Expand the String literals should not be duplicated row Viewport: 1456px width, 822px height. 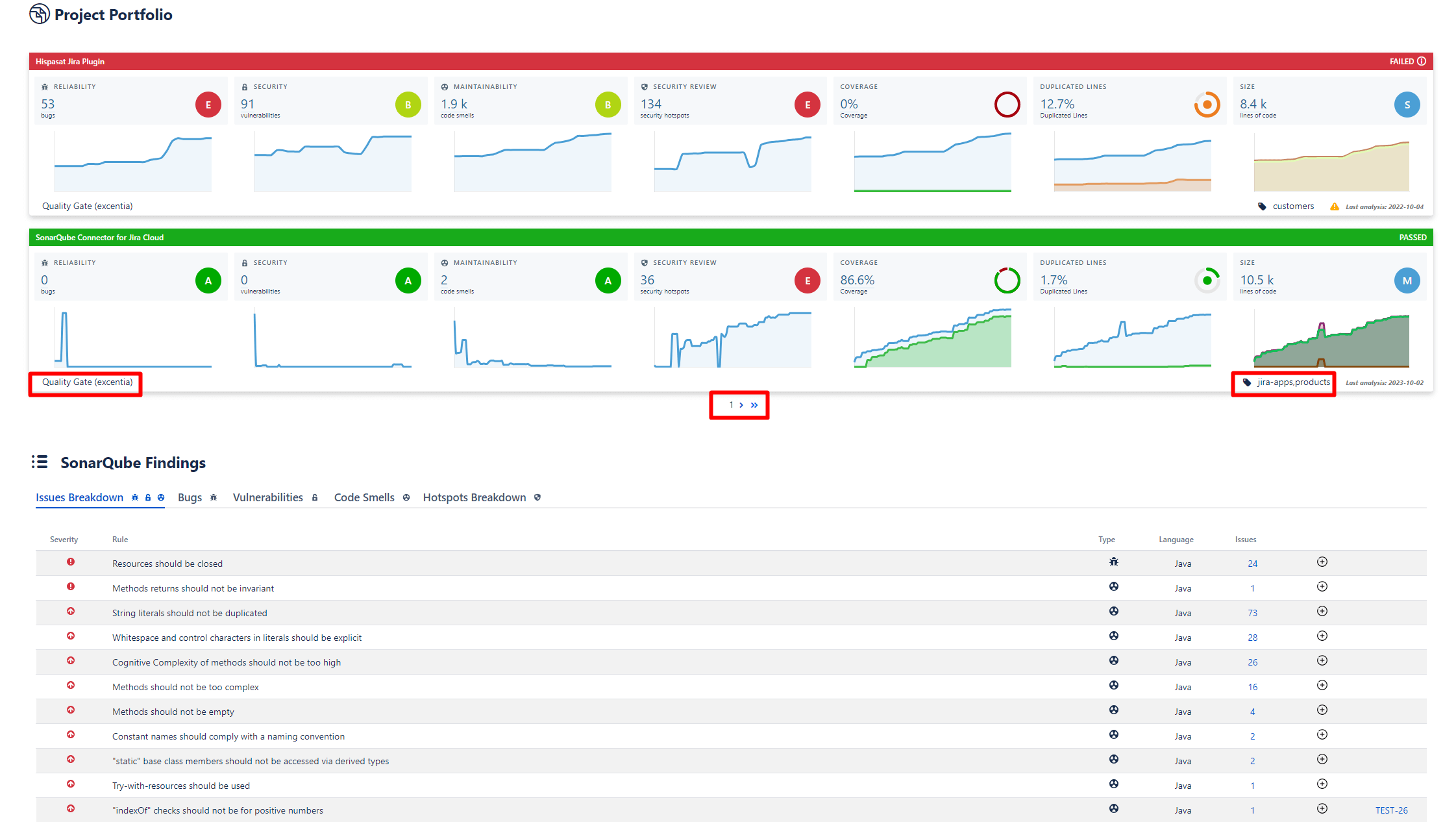1322,612
